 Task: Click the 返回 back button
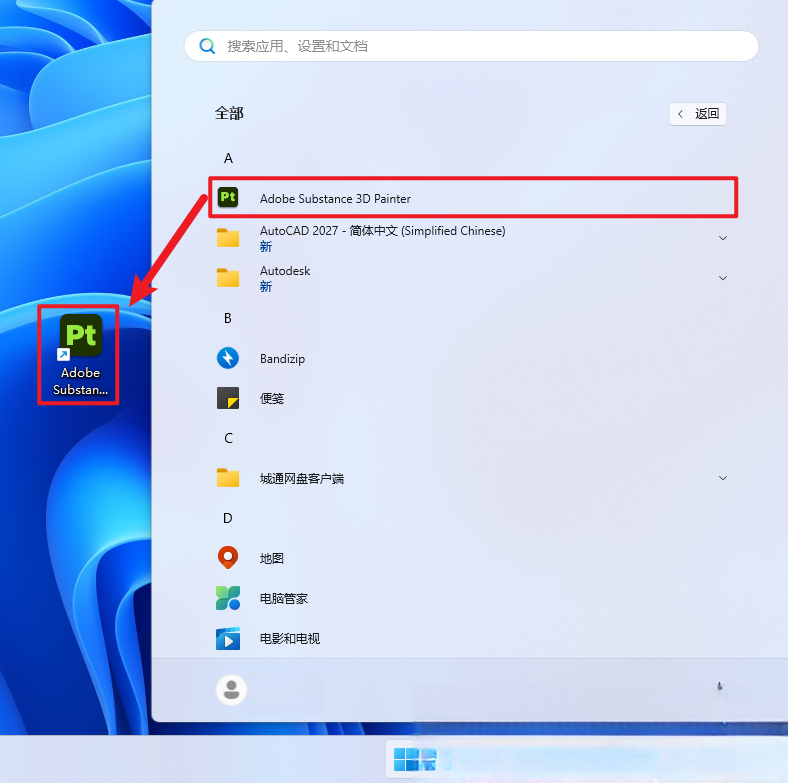(698, 114)
